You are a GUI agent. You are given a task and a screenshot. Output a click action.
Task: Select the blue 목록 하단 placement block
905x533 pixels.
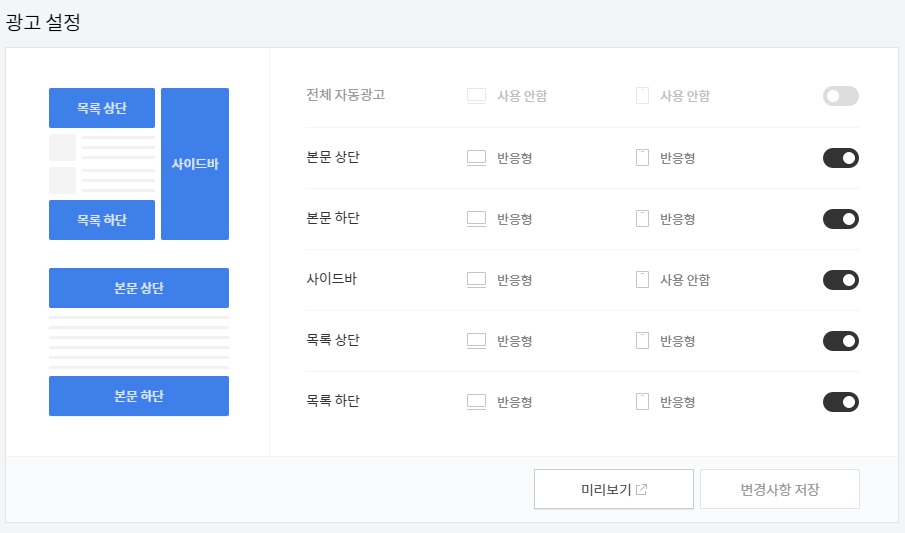click(102, 220)
